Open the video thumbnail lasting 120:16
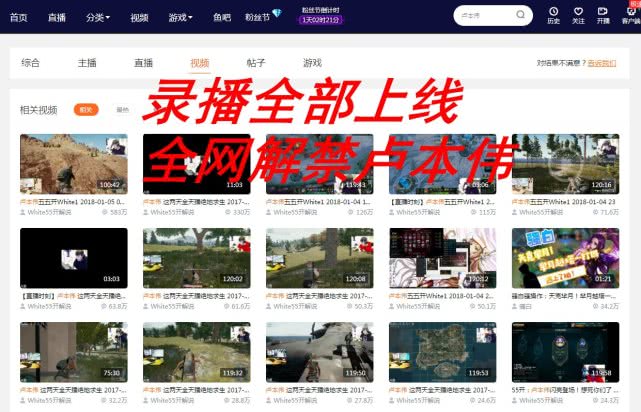The image size is (641, 412). click(x=565, y=164)
